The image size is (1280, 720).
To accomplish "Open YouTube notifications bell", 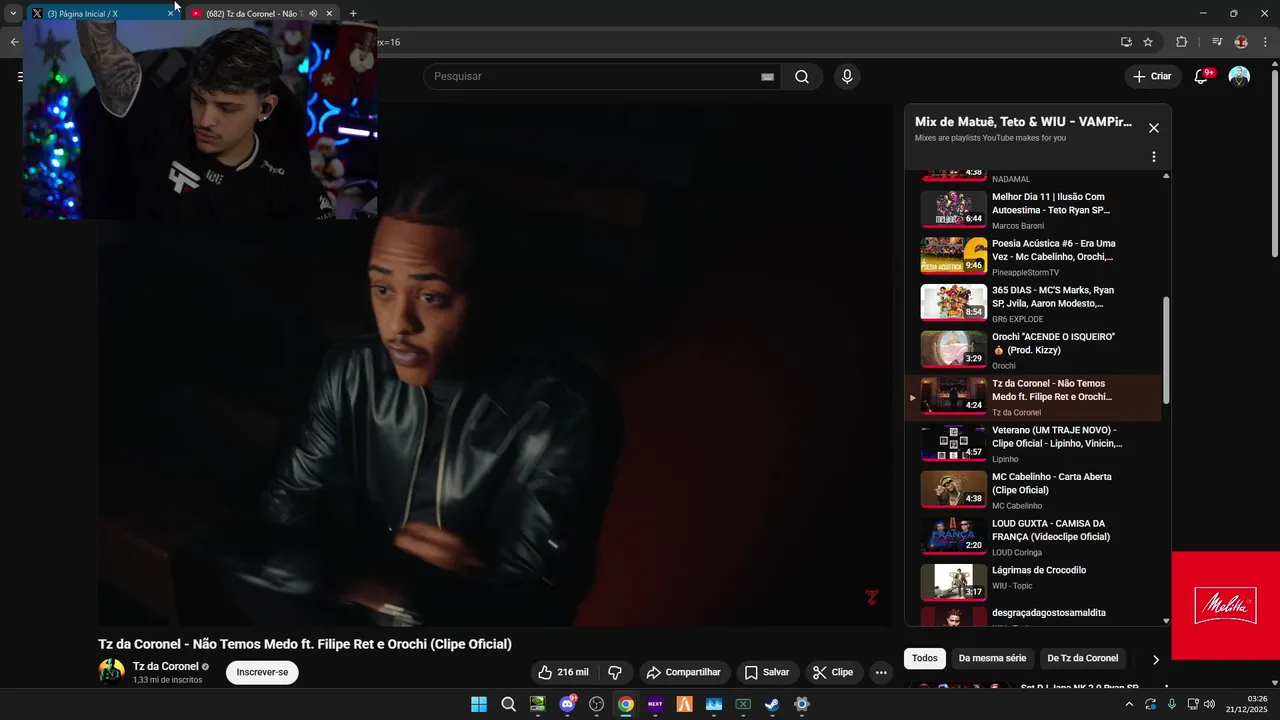I will click(x=1202, y=77).
